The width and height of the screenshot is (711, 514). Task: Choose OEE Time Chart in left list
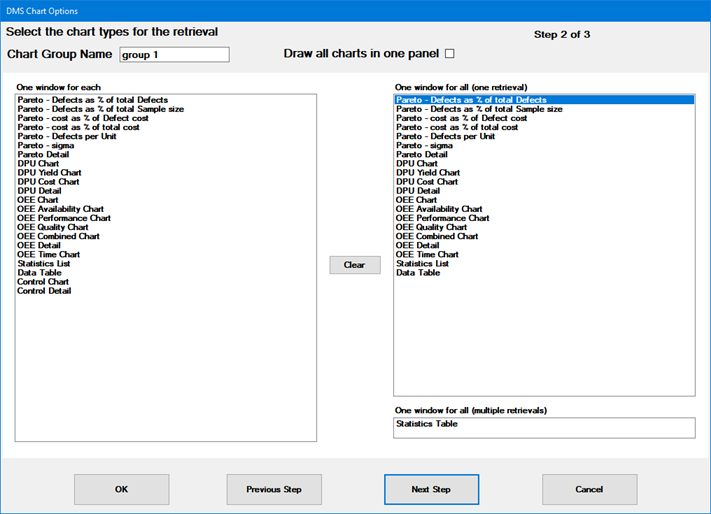click(49, 254)
